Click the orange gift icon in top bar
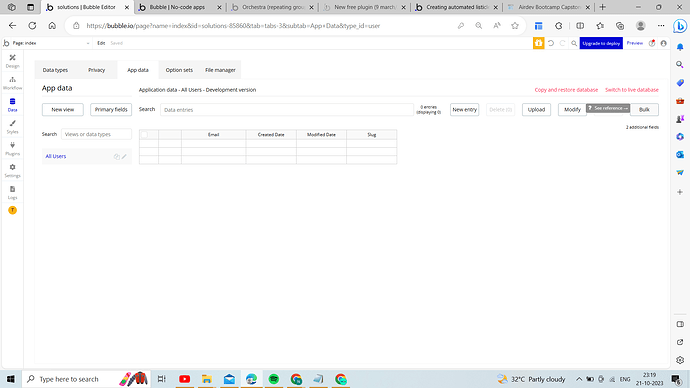Viewport: 690px width, 388px height. (x=539, y=43)
